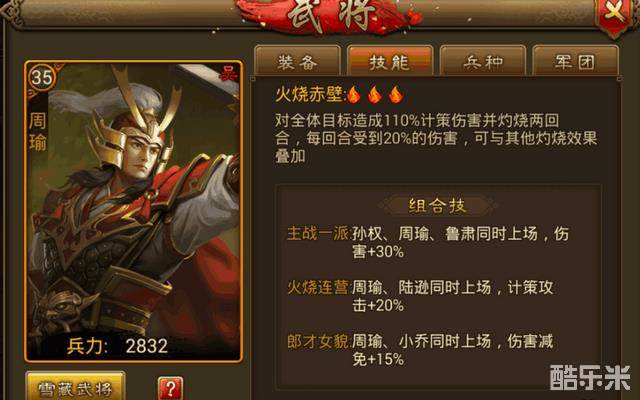Click the third flame skill icon

tap(396, 95)
